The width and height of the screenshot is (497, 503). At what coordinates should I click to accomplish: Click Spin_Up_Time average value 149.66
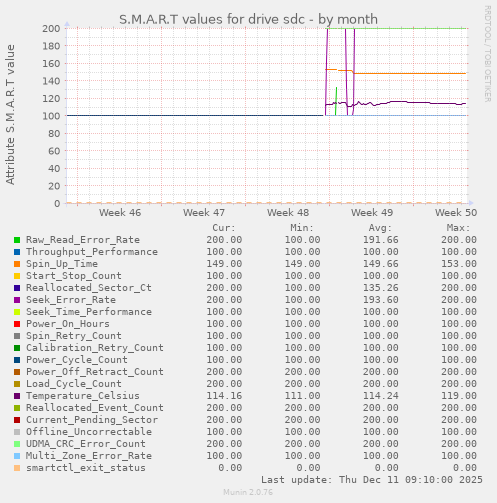[x=381, y=264]
